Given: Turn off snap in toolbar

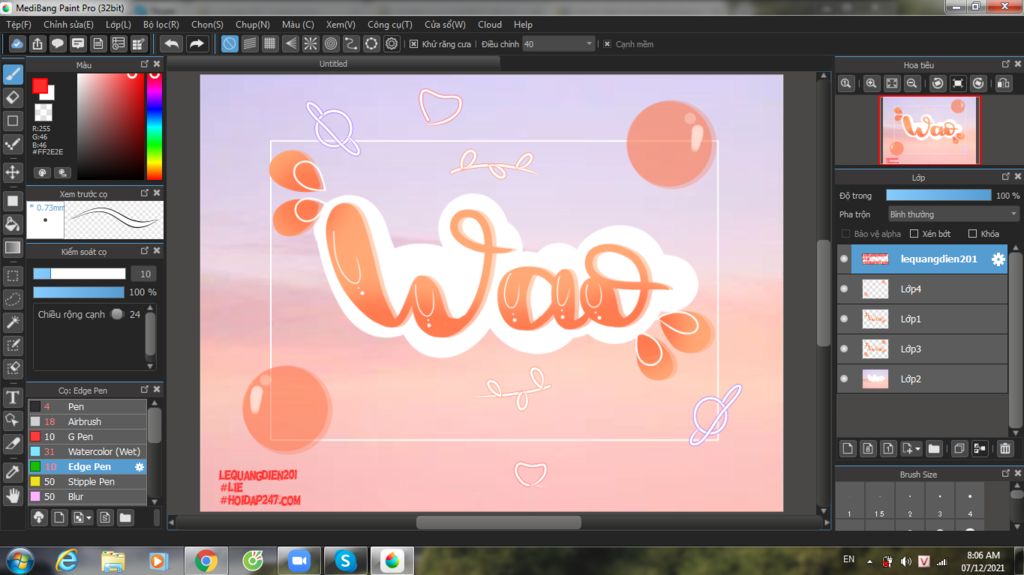Looking at the screenshot, I should 229,44.
